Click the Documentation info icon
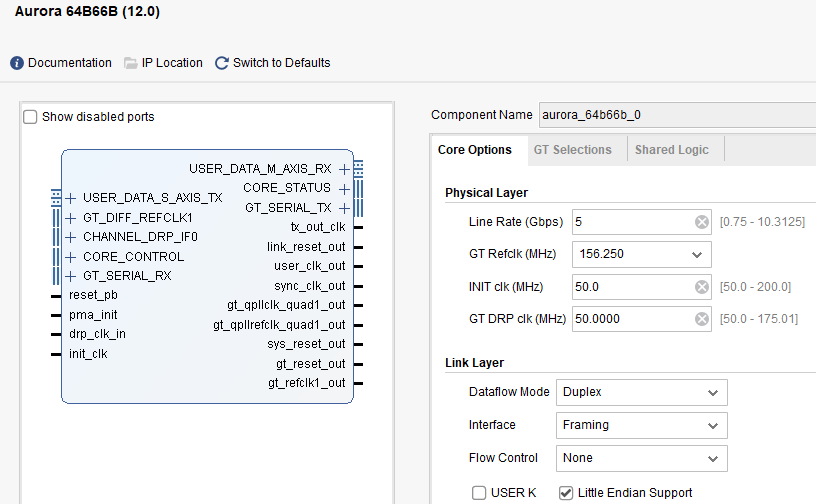The width and height of the screenshot is (816, 504). tap(17, 63)
